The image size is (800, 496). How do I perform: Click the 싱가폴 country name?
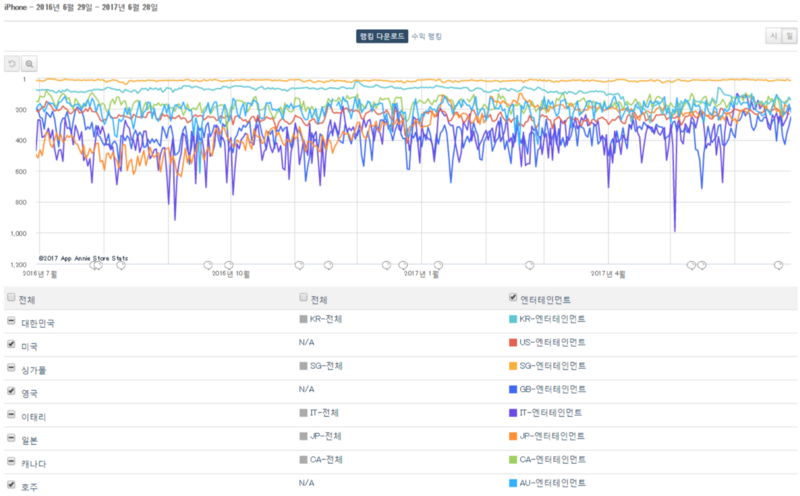(34, 370)
